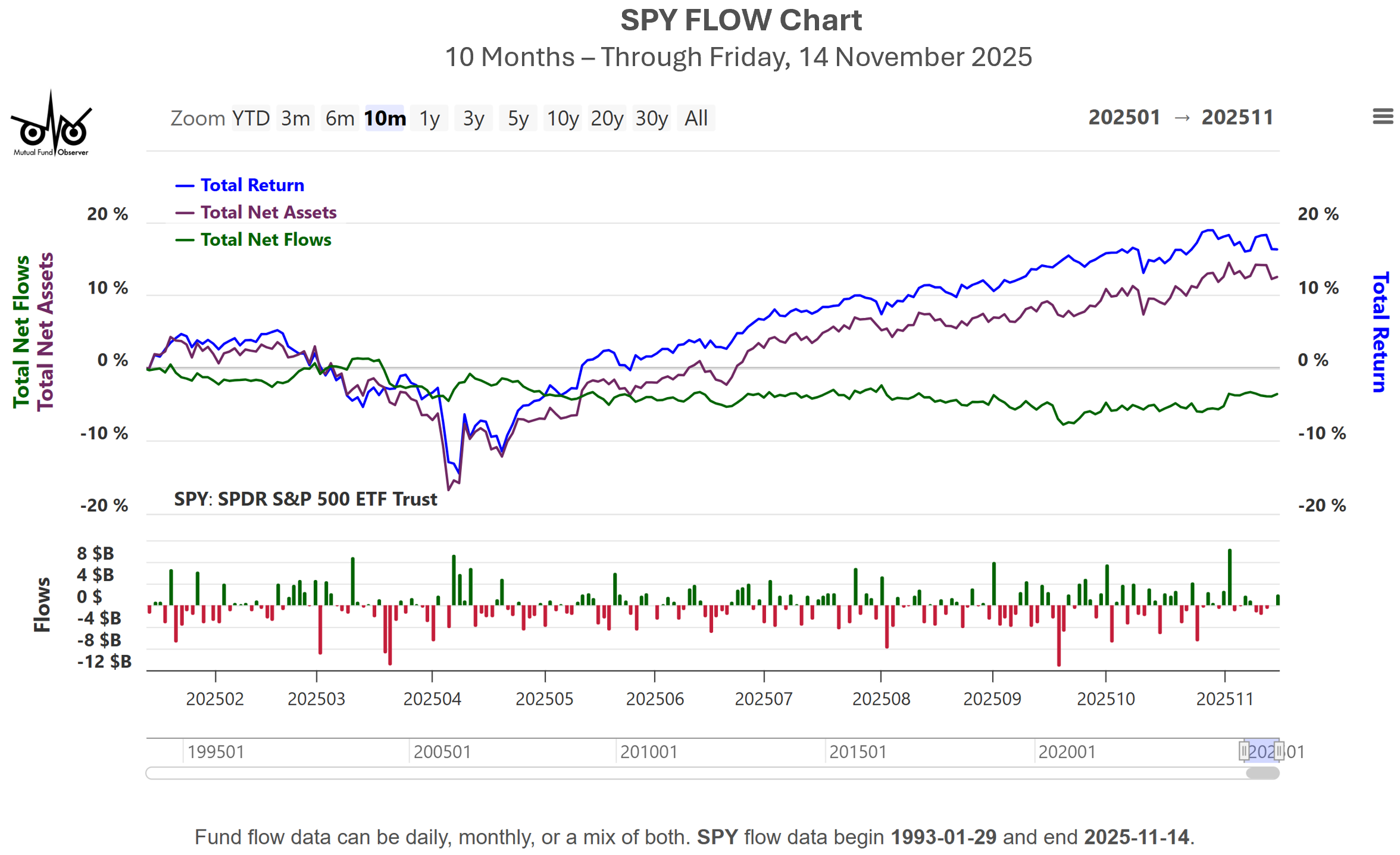1400x855 pixels.
Task: Show the 30y zoom range
Action: pyautogui.click(x=652, y=118)
